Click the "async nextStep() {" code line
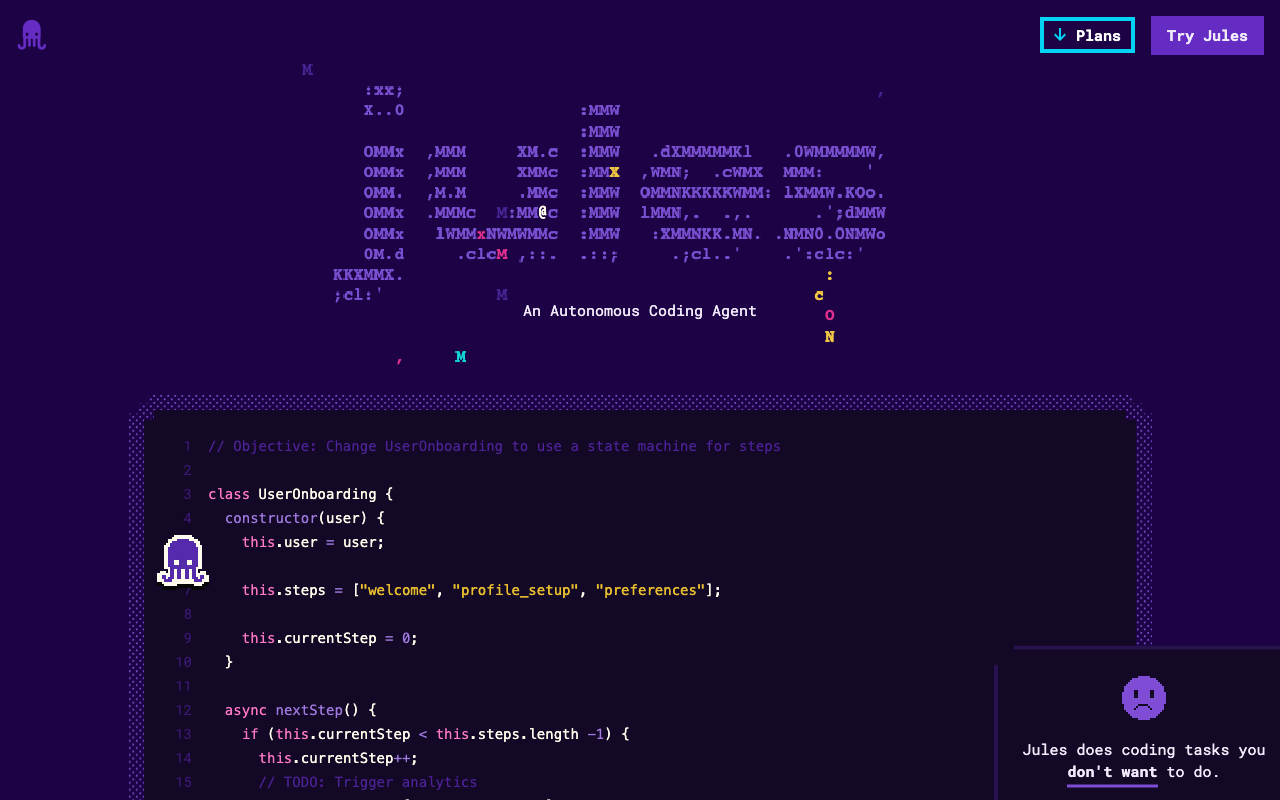1280x800 pixels. coord(301,710)
